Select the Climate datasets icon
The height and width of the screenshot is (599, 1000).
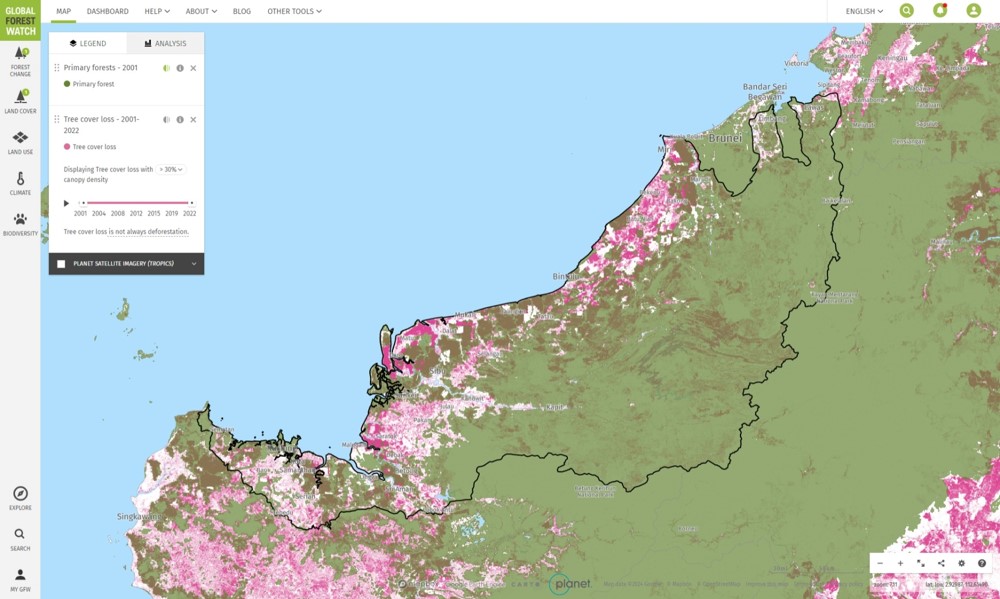coord(20,183)
